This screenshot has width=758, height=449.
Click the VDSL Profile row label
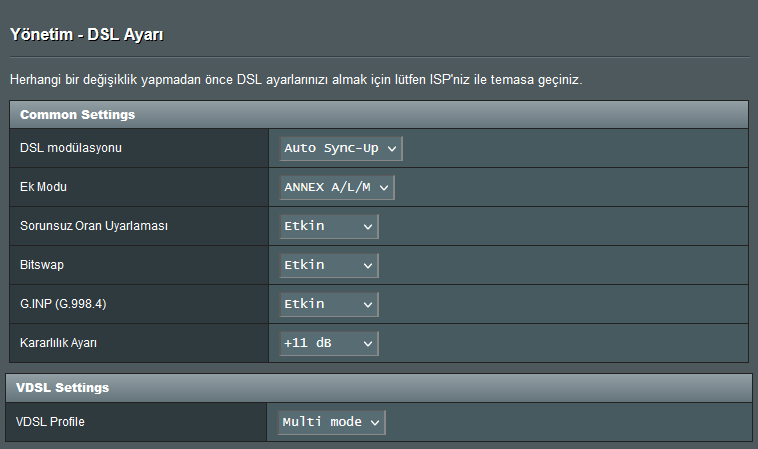pos(50,422)
